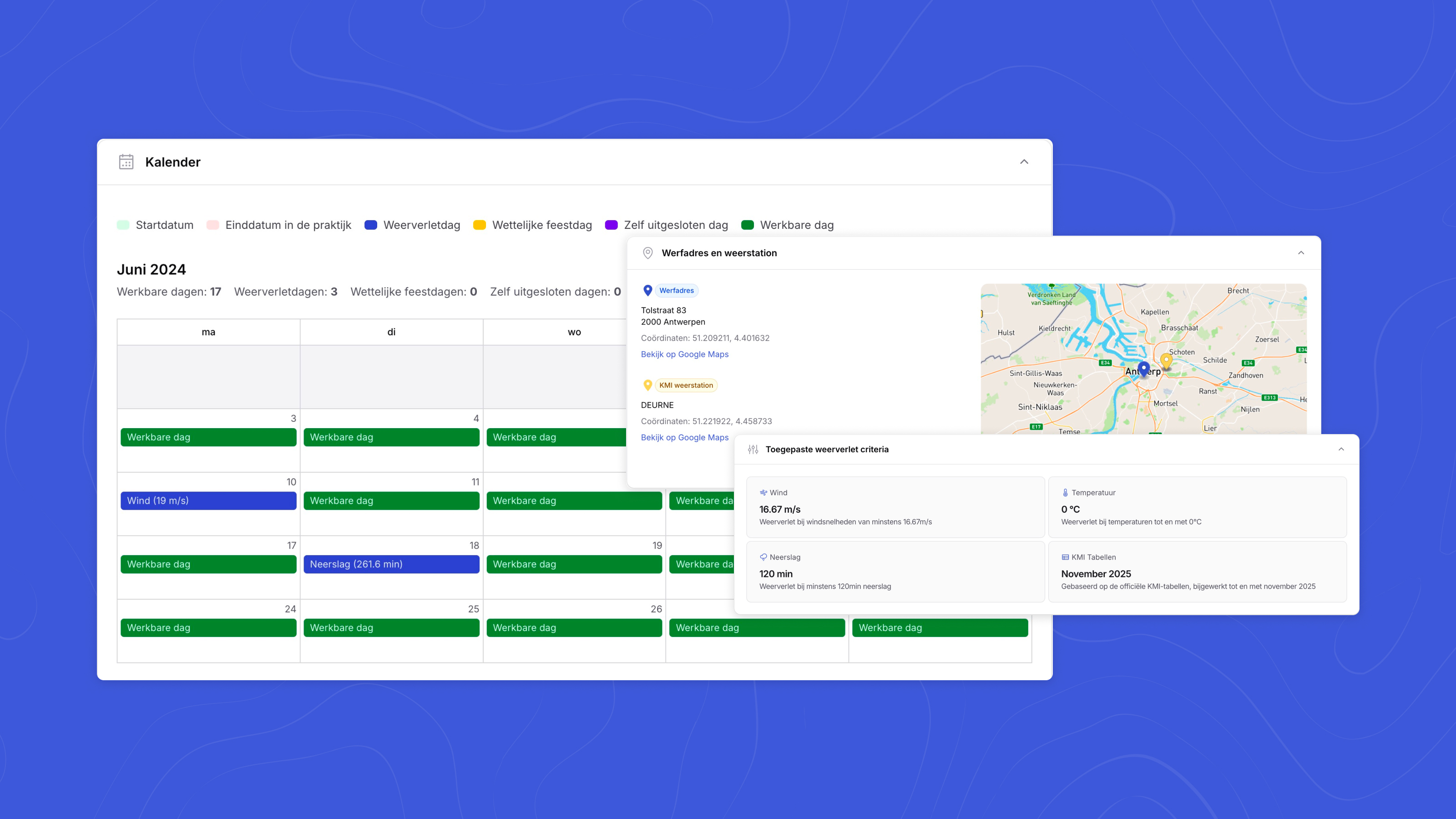The image size is (1456, 819).
Task: Click the 'ma' column header
Action: click(208, 332)
